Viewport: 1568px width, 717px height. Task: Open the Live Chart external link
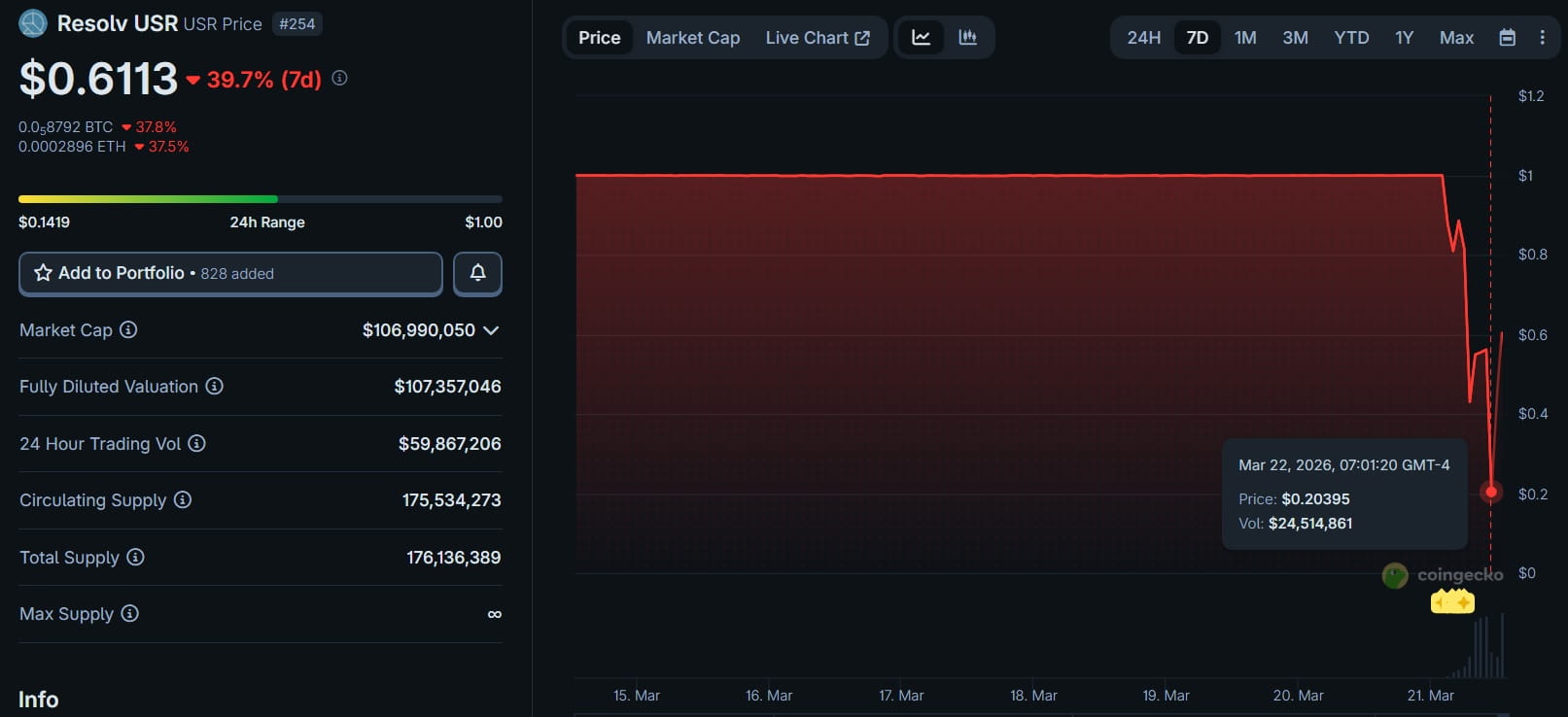pos(818,38)
